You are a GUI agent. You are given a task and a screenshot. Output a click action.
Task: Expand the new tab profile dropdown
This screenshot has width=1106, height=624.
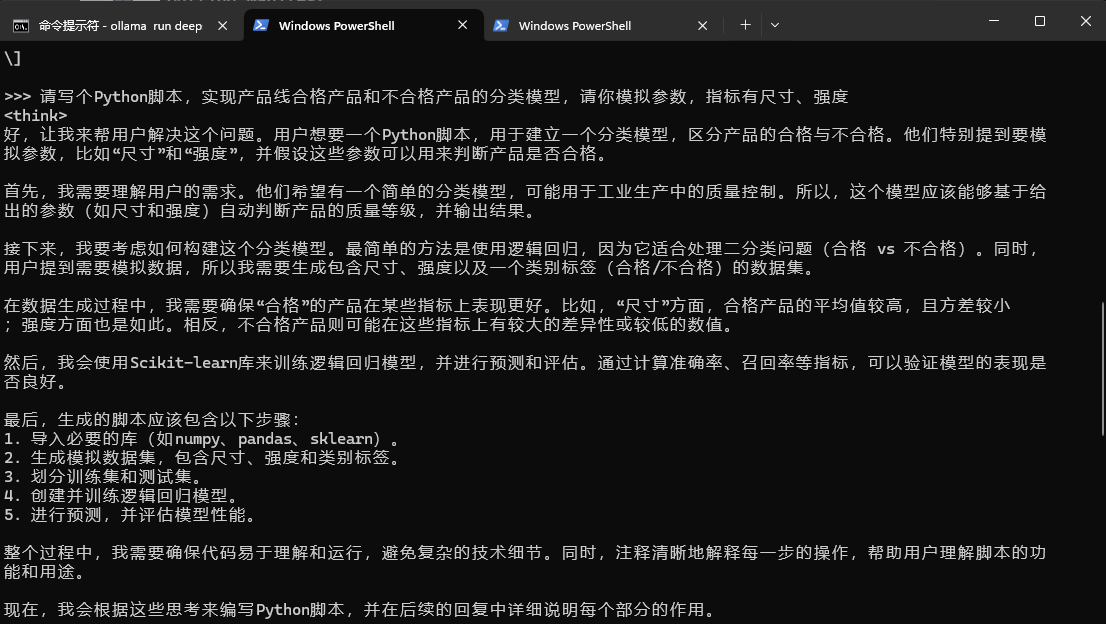(x=774, y=25)
